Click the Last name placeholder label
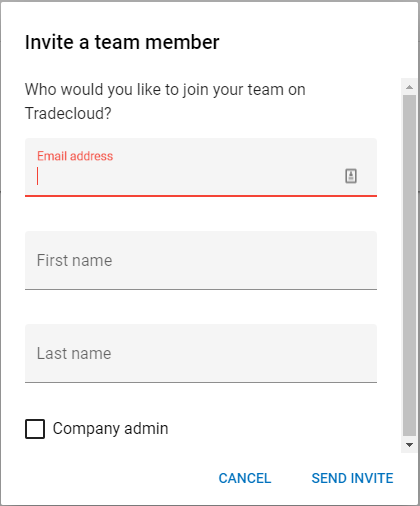 pos(74,353)
